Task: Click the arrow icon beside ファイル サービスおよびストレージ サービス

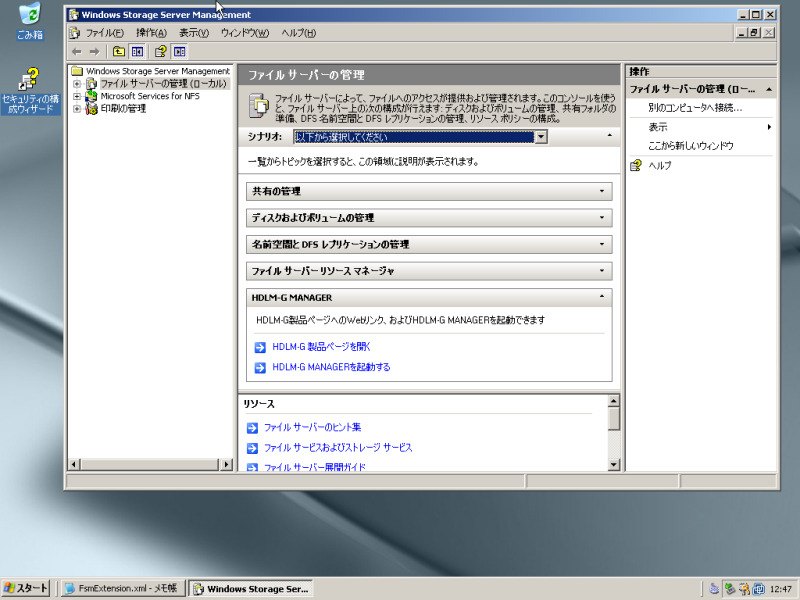Action: click(x=252, y=448)
